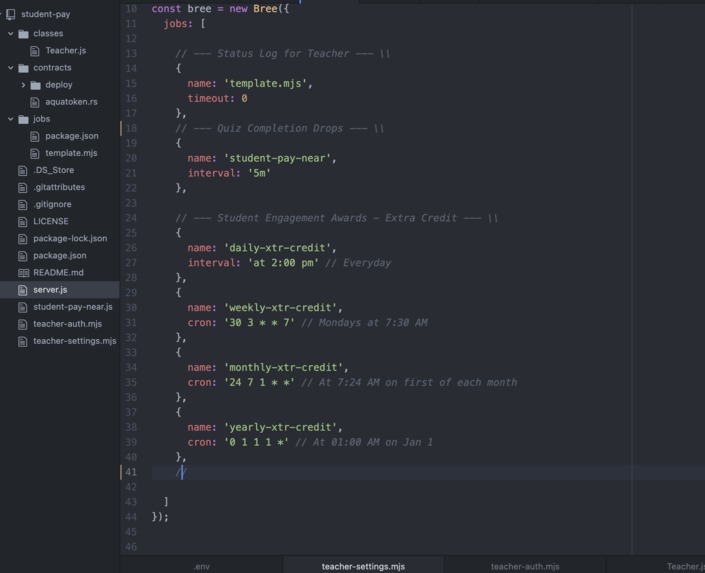The width and height of the screenshot is (705, 573).
Task: Click the teacher-auth.mjs file icon in tree
Action: pos(22,324)
